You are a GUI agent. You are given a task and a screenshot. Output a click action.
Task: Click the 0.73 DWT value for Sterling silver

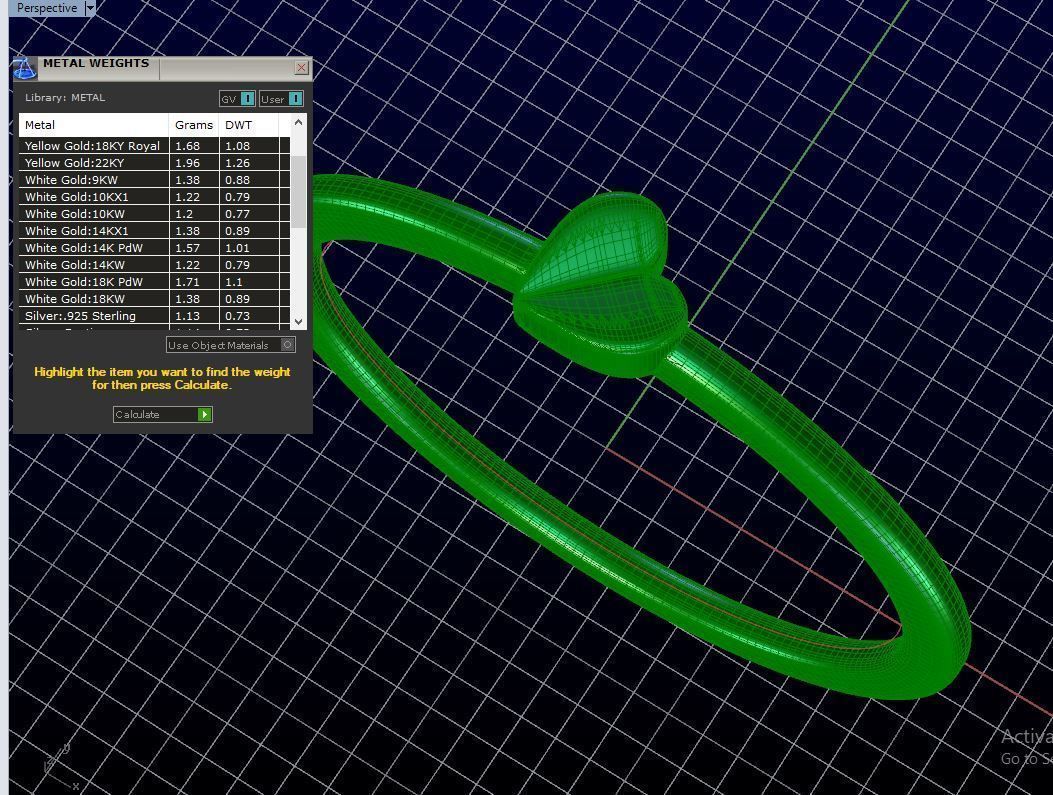[238, 316]
